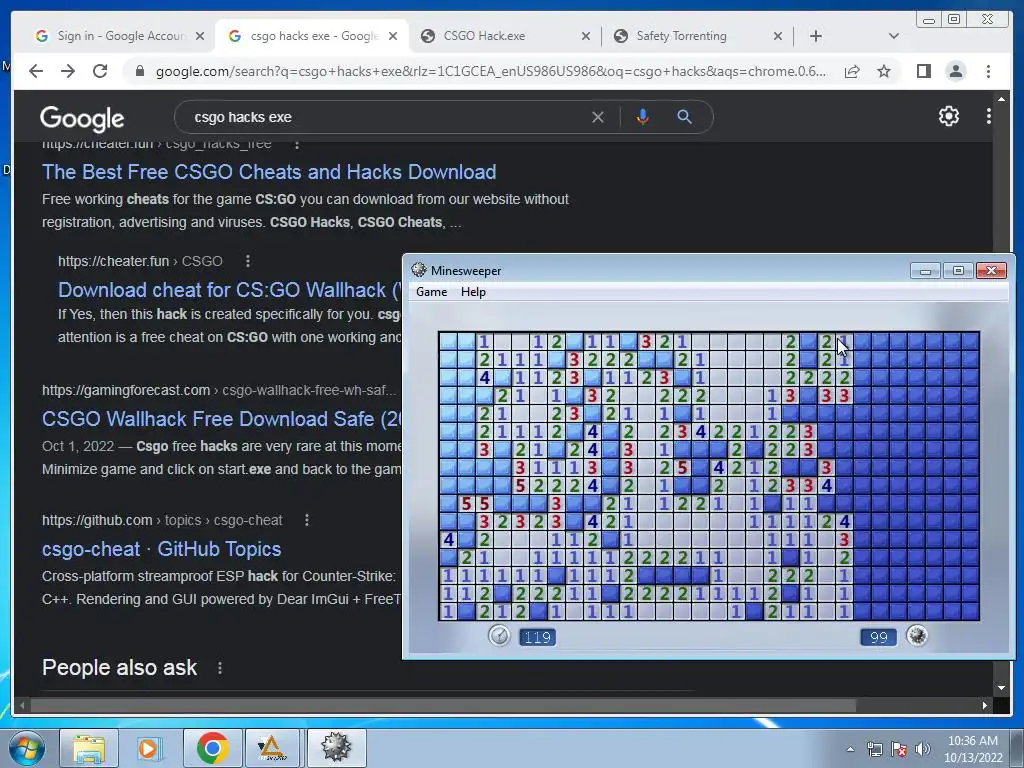Image resolution: width=1024 pixels, height=768 pixels.
Task: Reload the Google search page
Action: coord(100,71)
